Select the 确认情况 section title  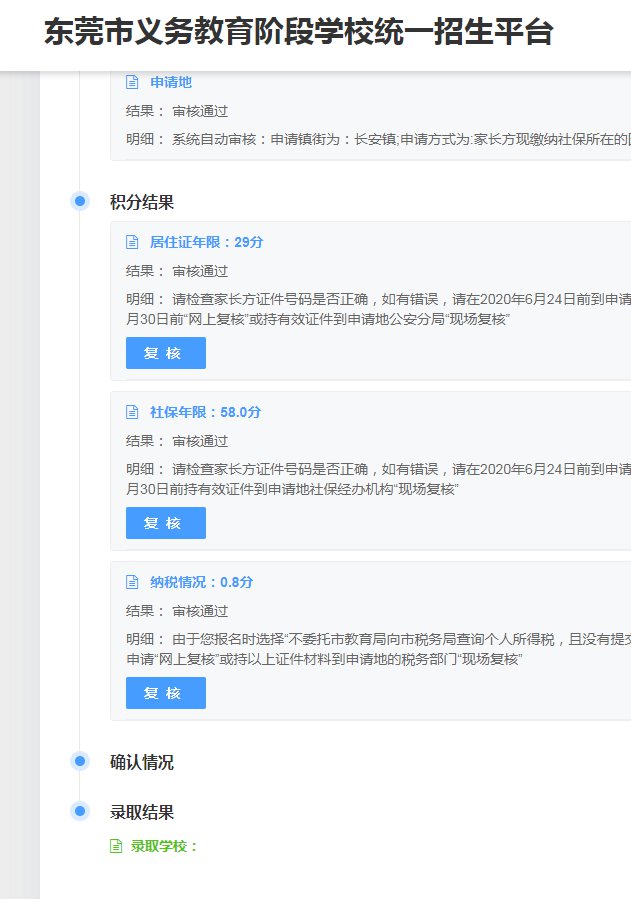click(x=142, y=762)
